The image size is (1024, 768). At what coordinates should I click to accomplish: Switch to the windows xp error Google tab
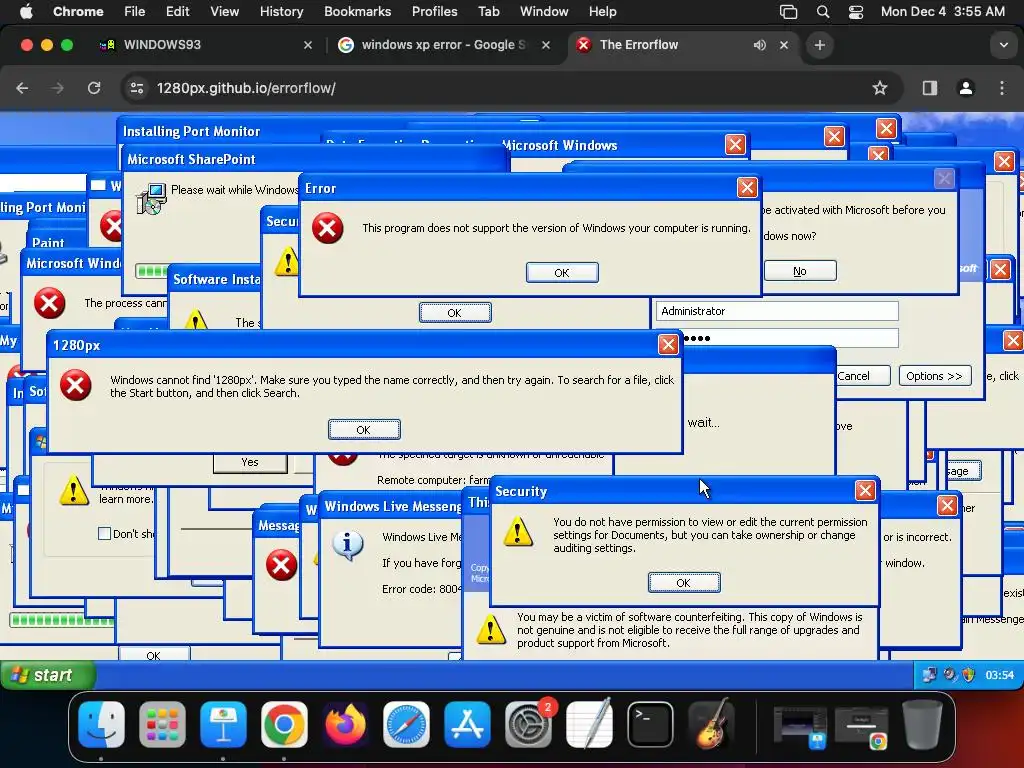pyautogui.click(x=444, y=44)
